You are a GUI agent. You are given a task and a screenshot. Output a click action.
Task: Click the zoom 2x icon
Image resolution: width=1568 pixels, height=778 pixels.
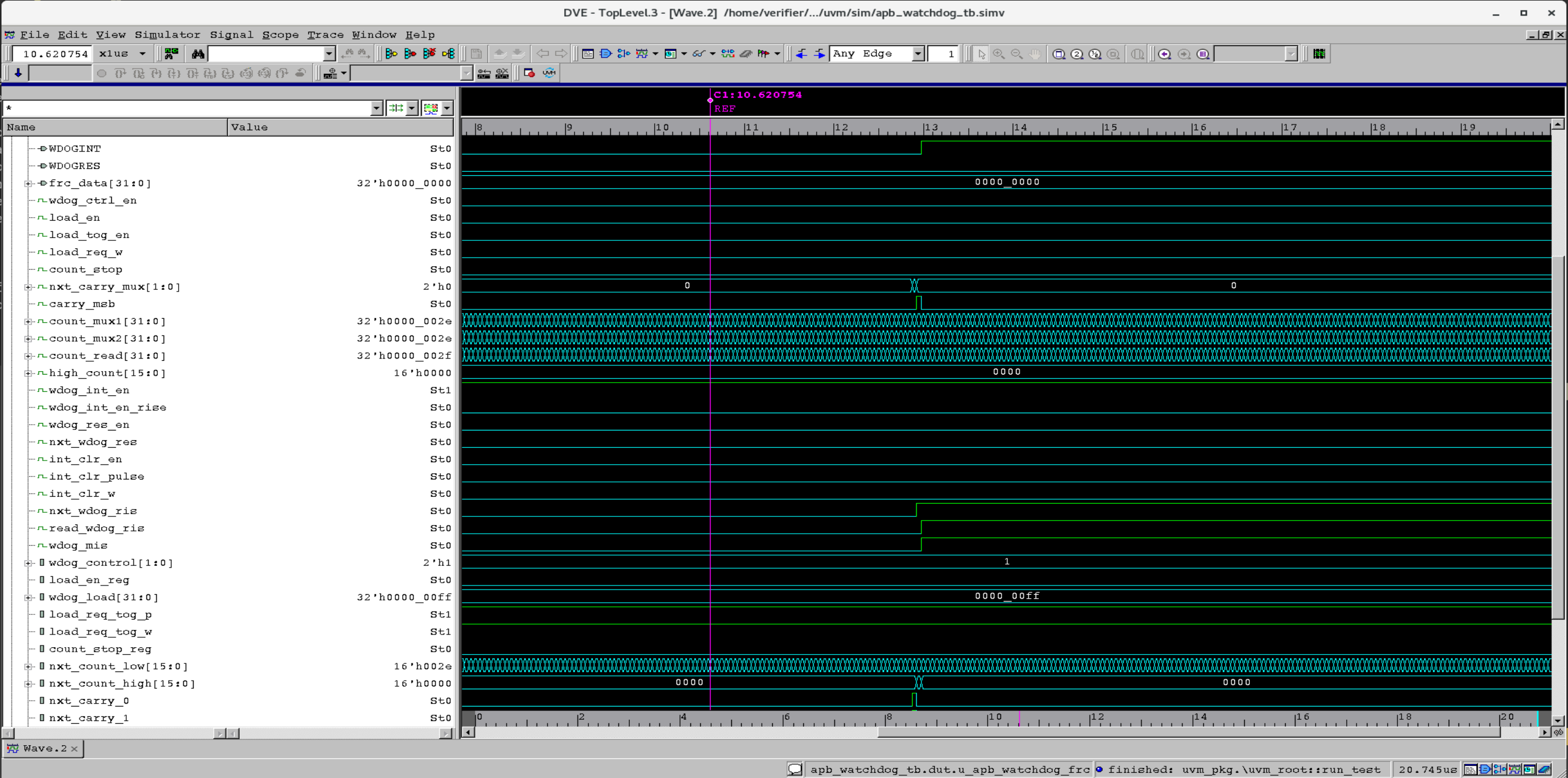click(1077, 54)
